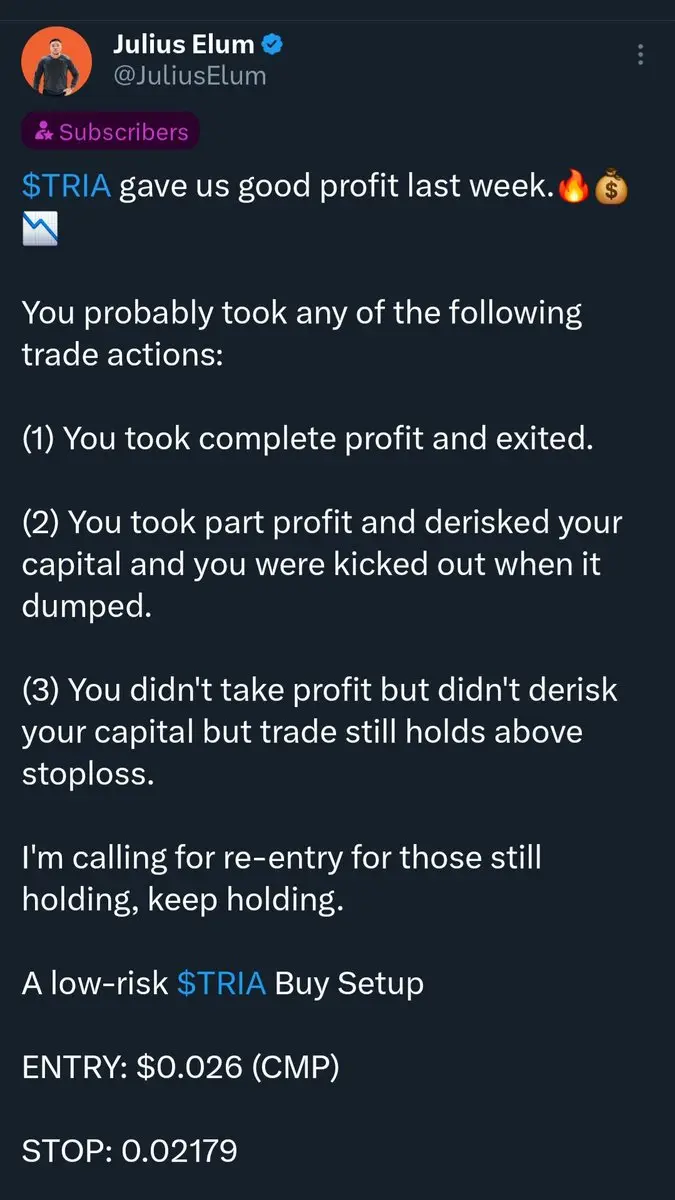675x1200 pixels.
Task: Click the money bag emoji
Action: tap(610, 188)
